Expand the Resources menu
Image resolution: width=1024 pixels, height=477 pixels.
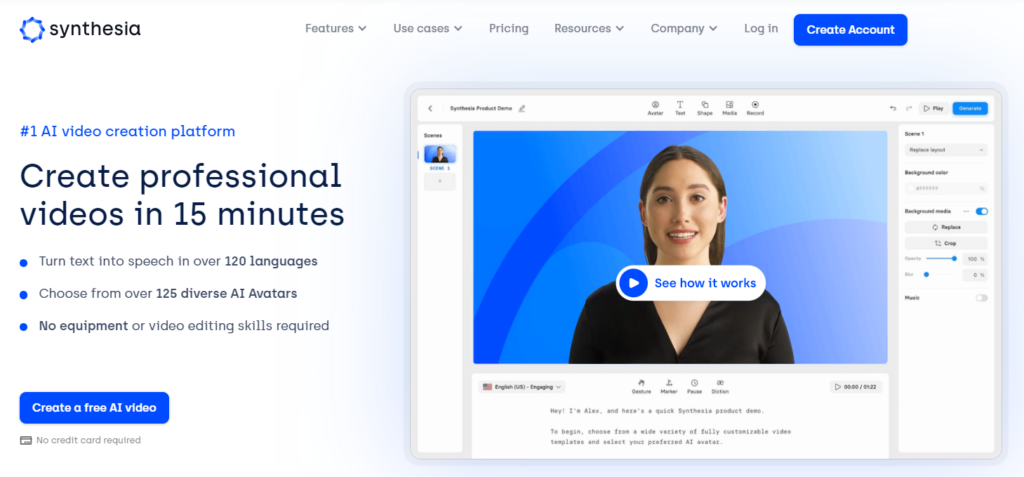(x=589, y=29)
